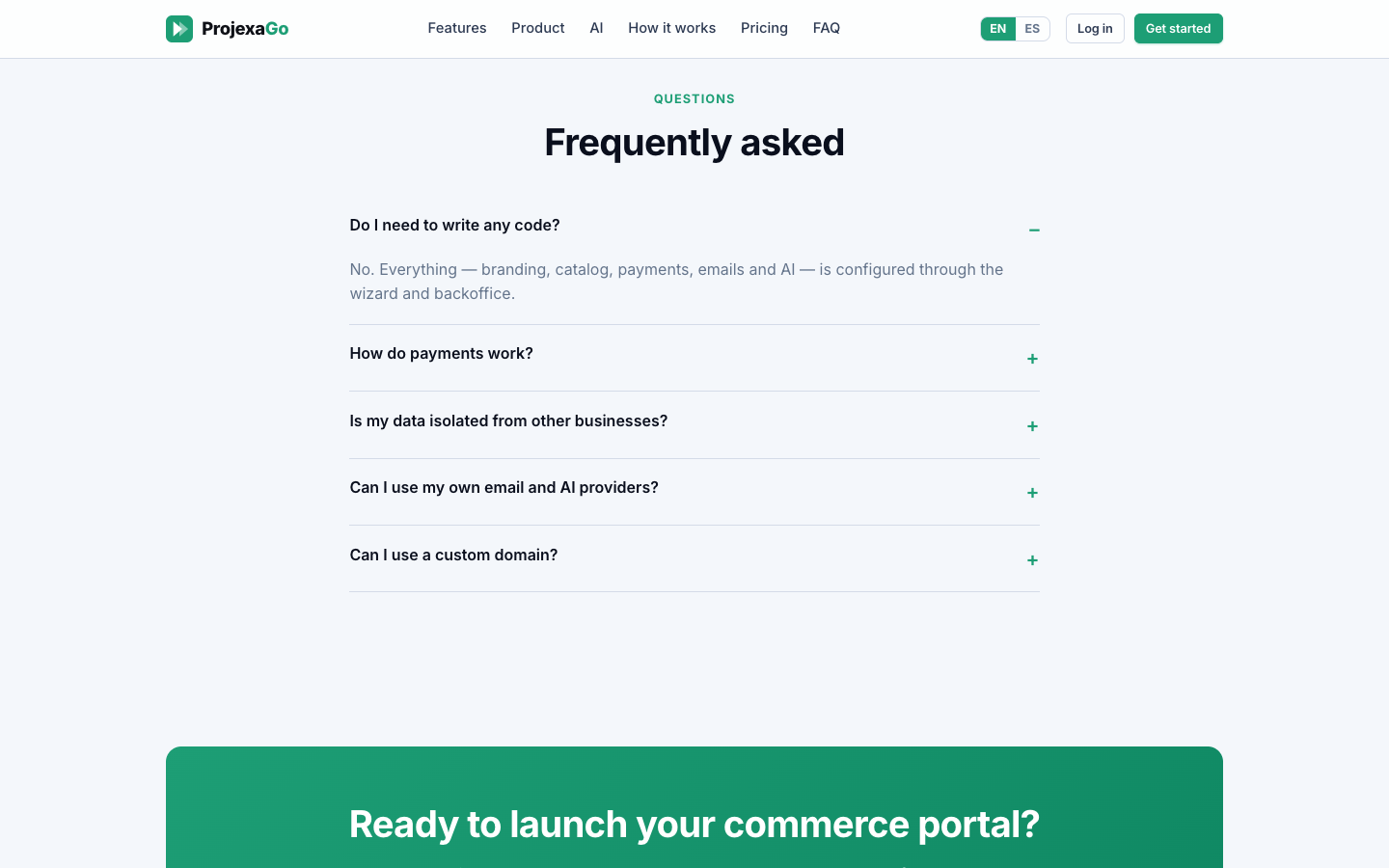Open the Pricing nav link
Screen dimensions: 1389x868
pos(764,28)
